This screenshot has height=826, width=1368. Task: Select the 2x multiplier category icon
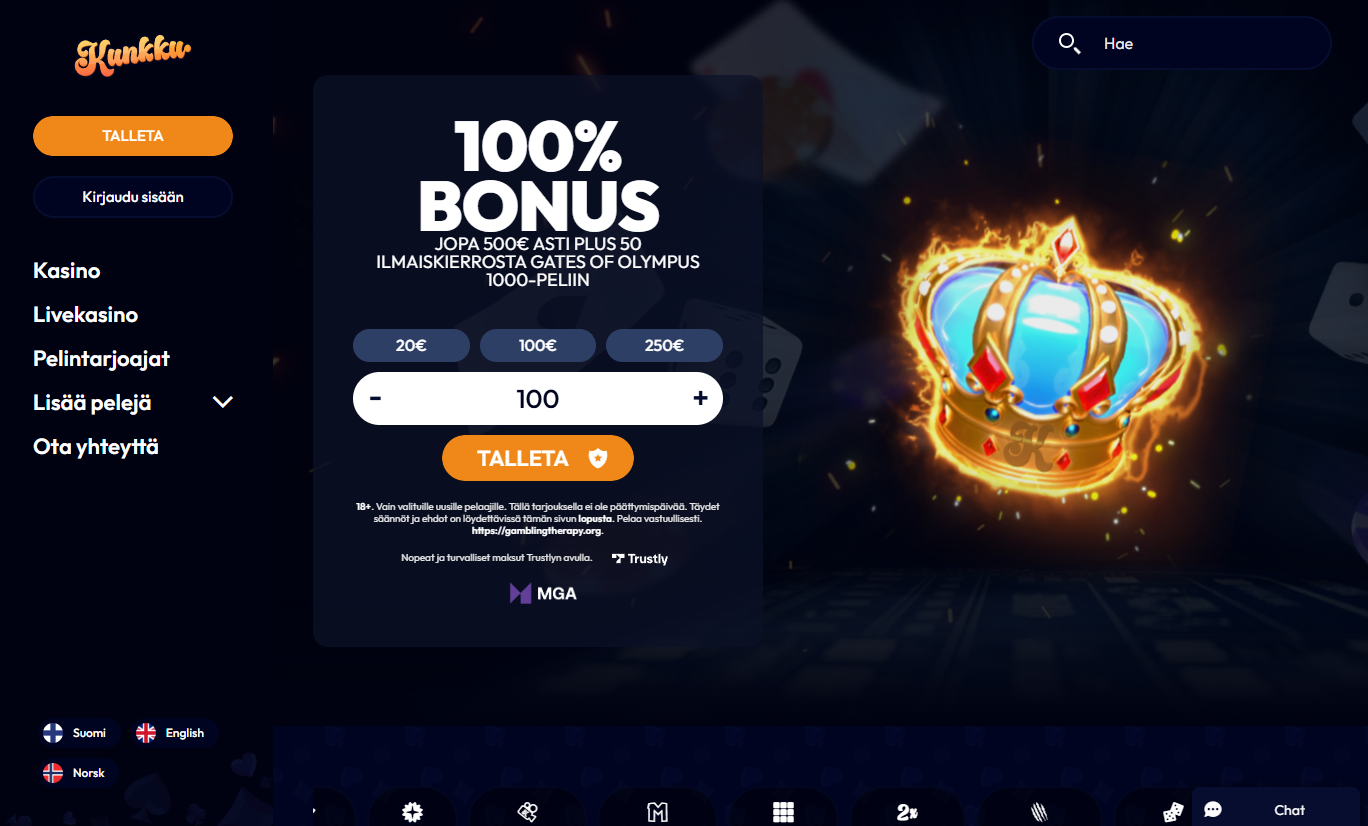[907, 812]
